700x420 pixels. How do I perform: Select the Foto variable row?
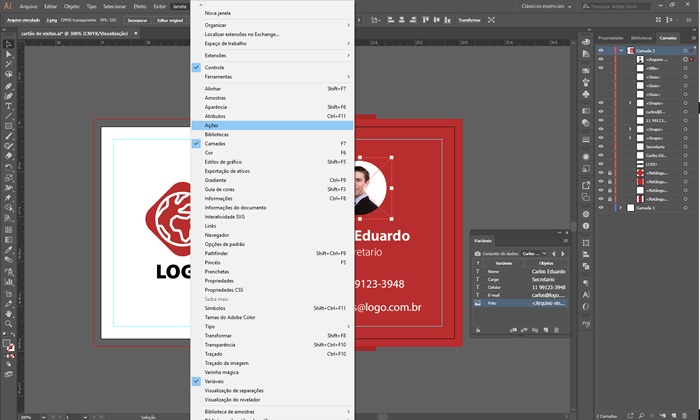click(x=521, y=303)
